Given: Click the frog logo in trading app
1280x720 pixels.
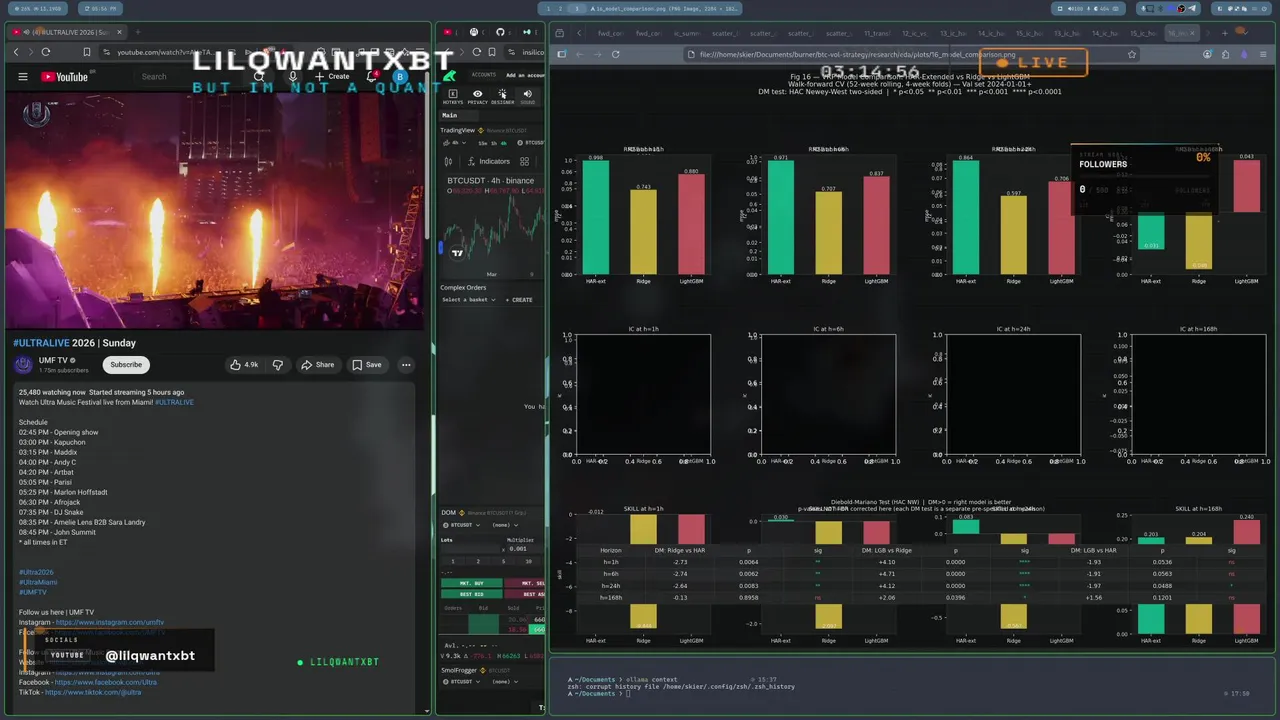Looking at the screenshot, I should tap(451, 75).
